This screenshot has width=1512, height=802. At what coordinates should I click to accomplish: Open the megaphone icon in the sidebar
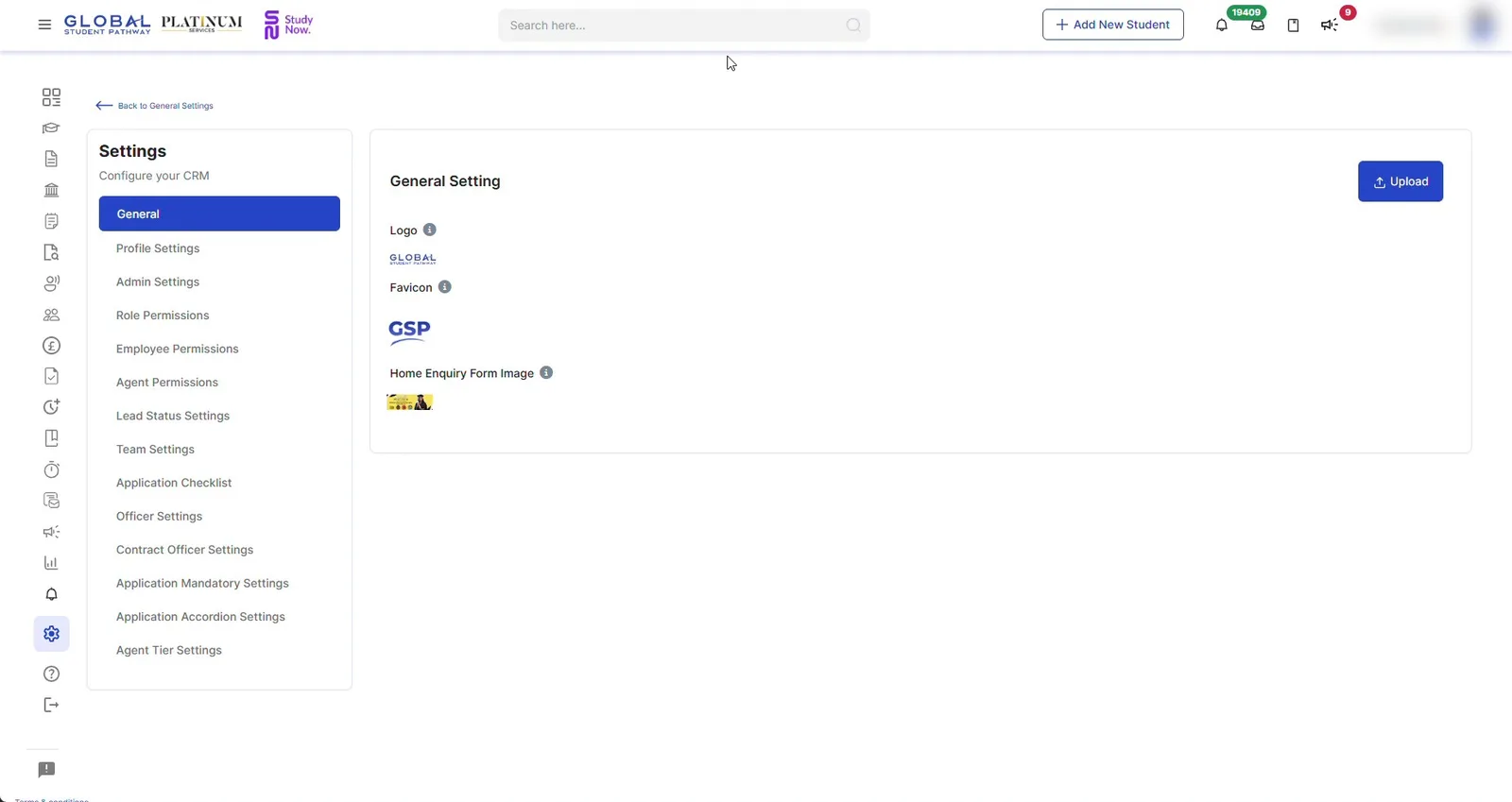[x=51, y=532]
